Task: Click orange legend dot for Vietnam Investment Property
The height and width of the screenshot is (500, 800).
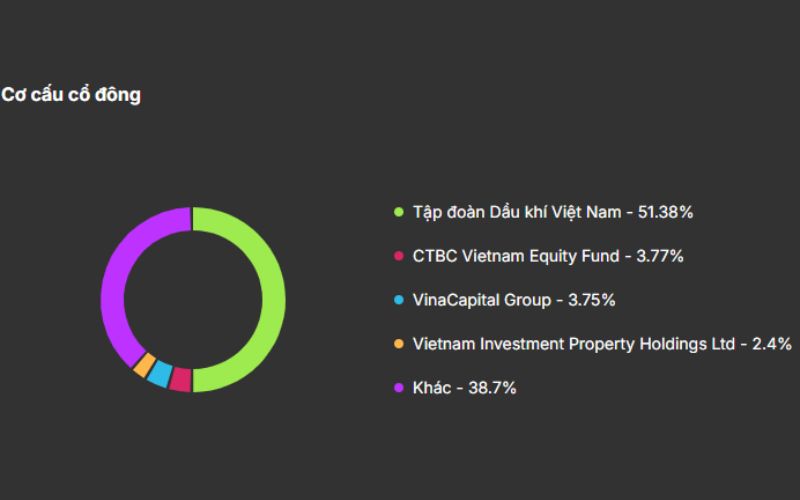Action: tap(398, 344)
